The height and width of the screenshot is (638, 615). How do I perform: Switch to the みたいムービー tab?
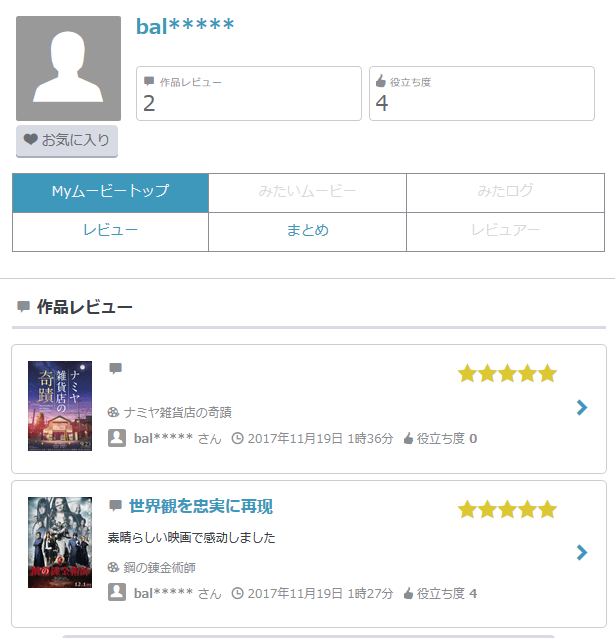(307, 193)
